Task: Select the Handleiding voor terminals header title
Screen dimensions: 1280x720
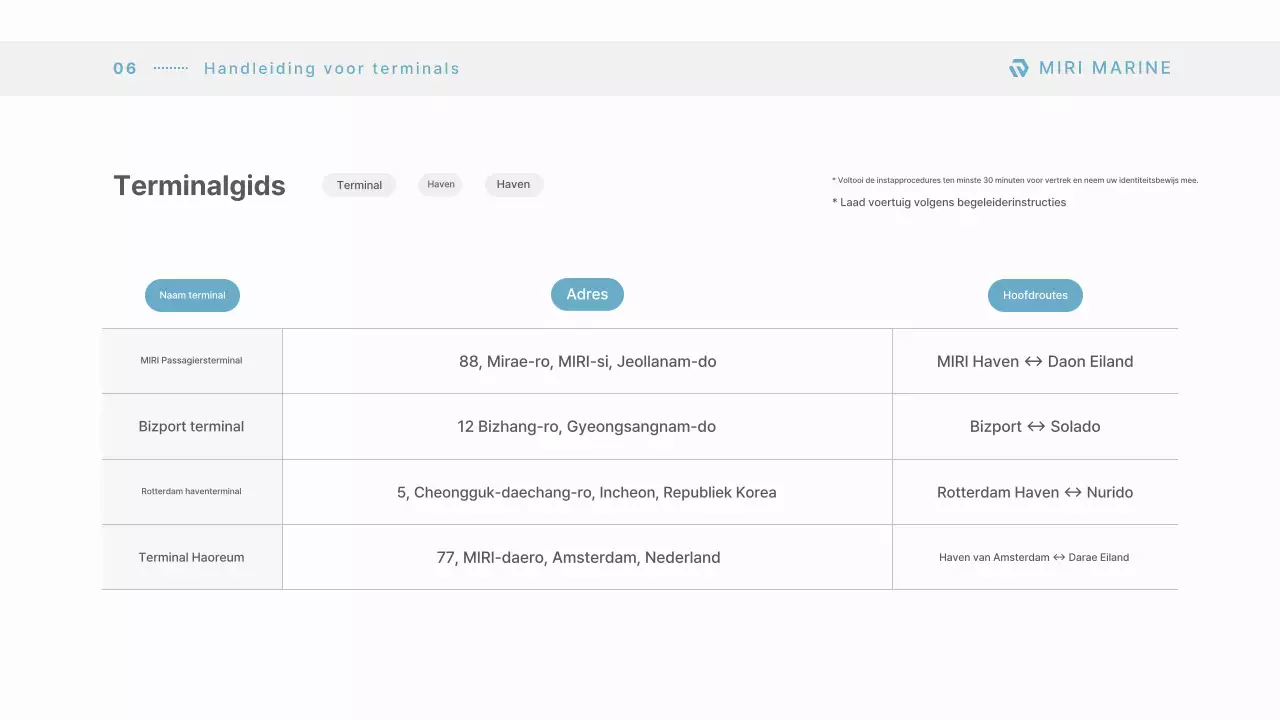Action: pos(332,68)
